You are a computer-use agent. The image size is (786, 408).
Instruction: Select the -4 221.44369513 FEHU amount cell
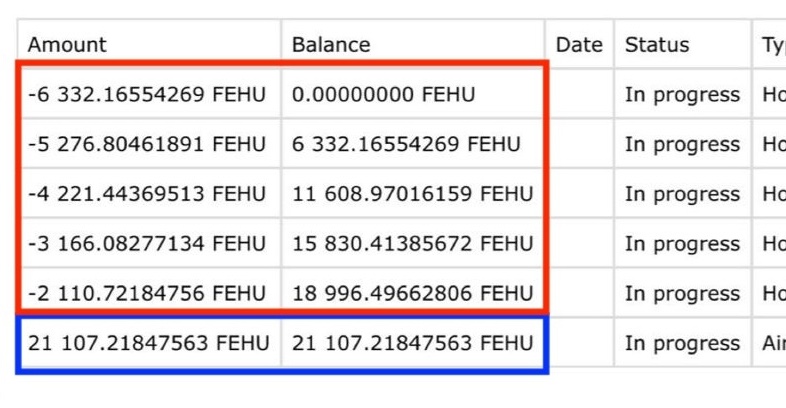tap(149, 193)
